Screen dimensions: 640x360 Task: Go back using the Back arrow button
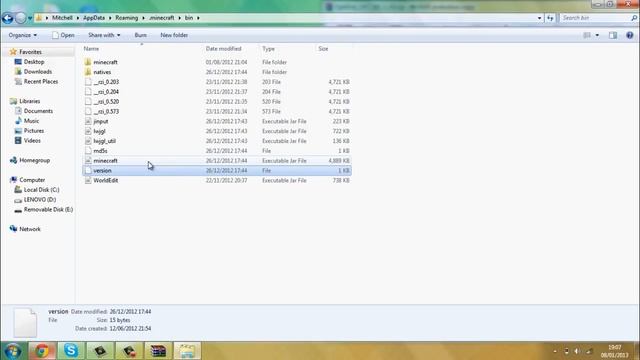point(7,18)
